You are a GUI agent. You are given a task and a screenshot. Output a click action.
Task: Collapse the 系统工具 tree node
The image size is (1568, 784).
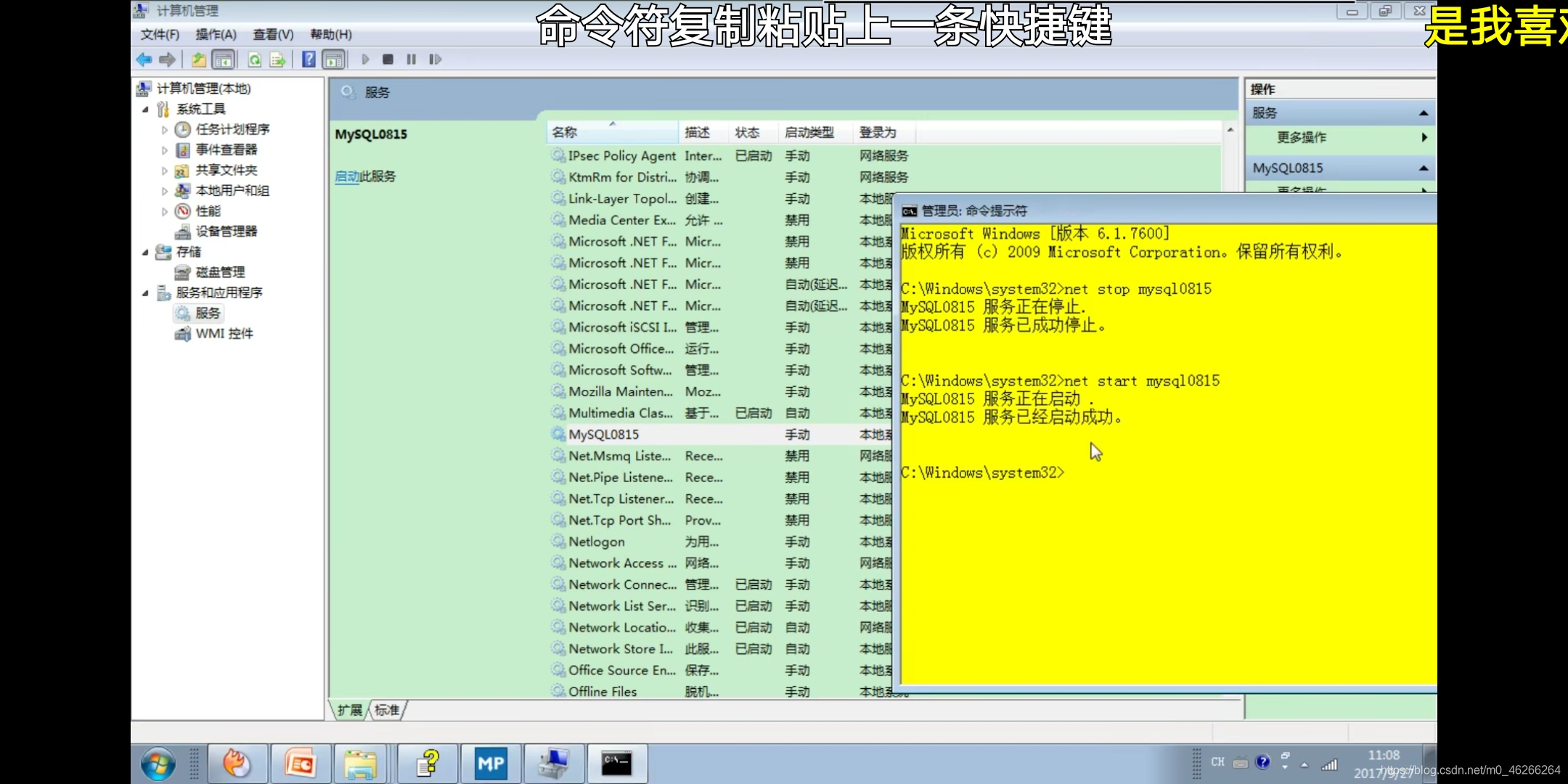pyautogui.click(x=145, y=110)
